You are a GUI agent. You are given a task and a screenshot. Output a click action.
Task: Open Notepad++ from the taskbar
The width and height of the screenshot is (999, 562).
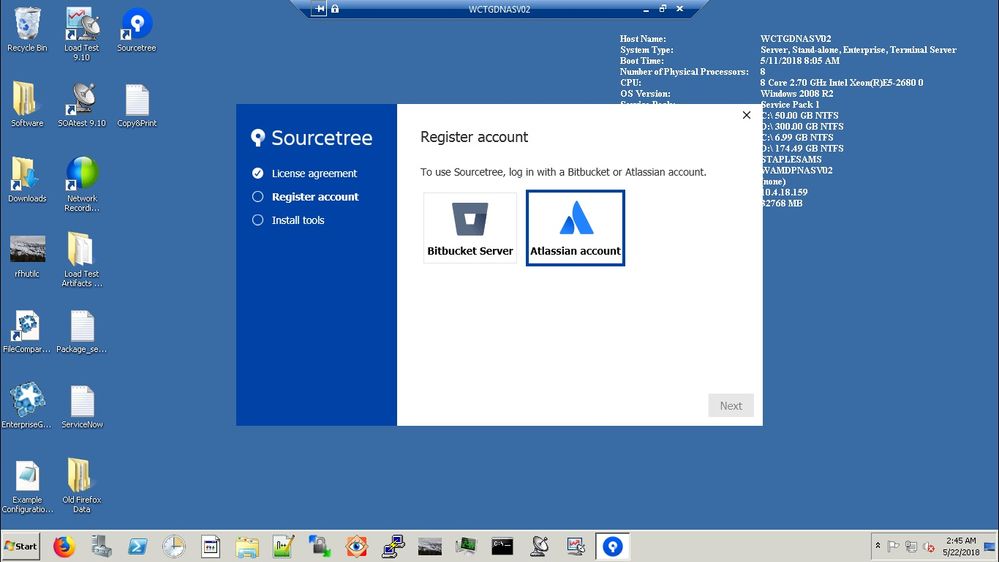(x=283, y=547)
